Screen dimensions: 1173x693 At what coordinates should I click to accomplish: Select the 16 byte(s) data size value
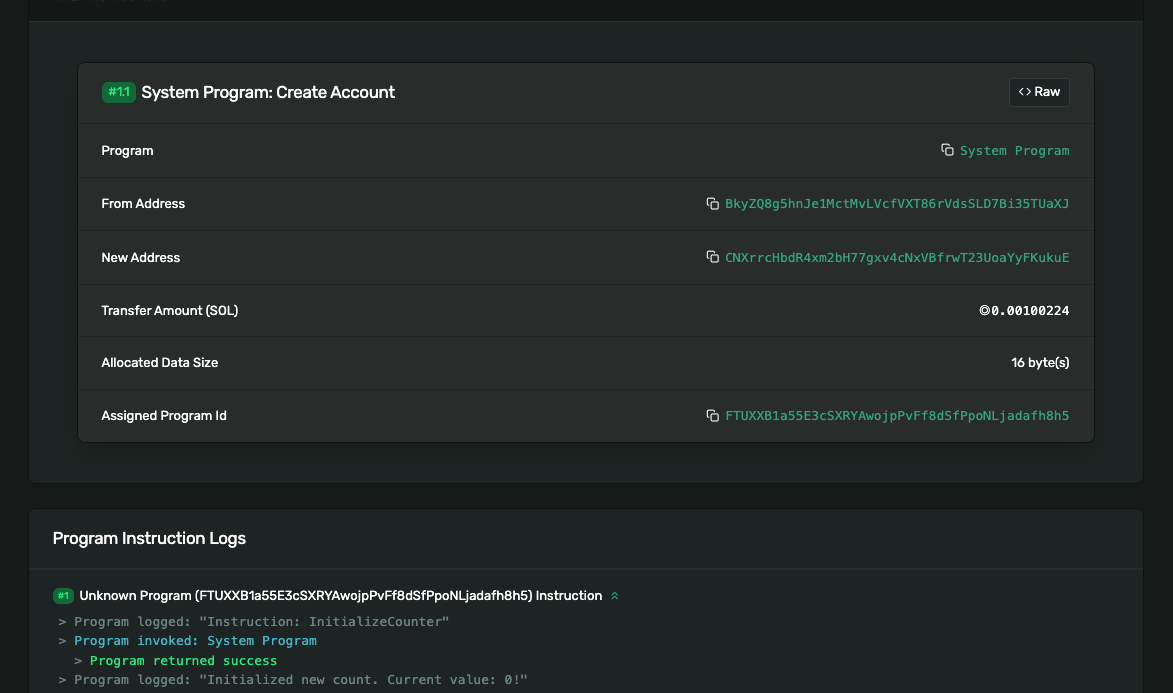pyautogui.click(x=1040, y=363)
